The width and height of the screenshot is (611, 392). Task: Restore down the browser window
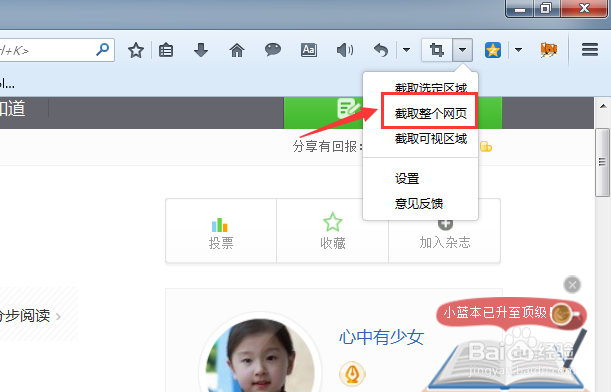coord(547,9)
